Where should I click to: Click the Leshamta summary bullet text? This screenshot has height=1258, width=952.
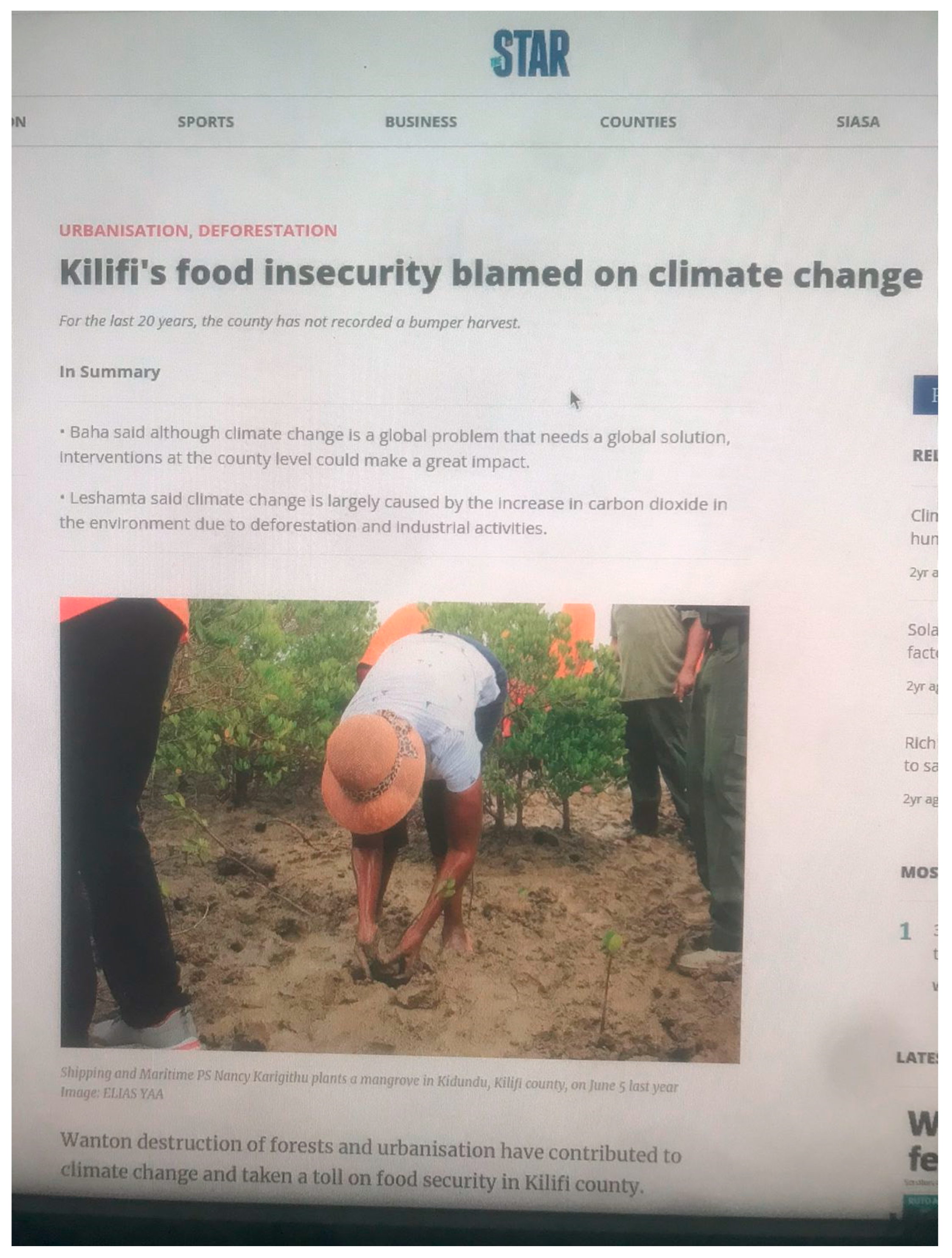(393, 513)
